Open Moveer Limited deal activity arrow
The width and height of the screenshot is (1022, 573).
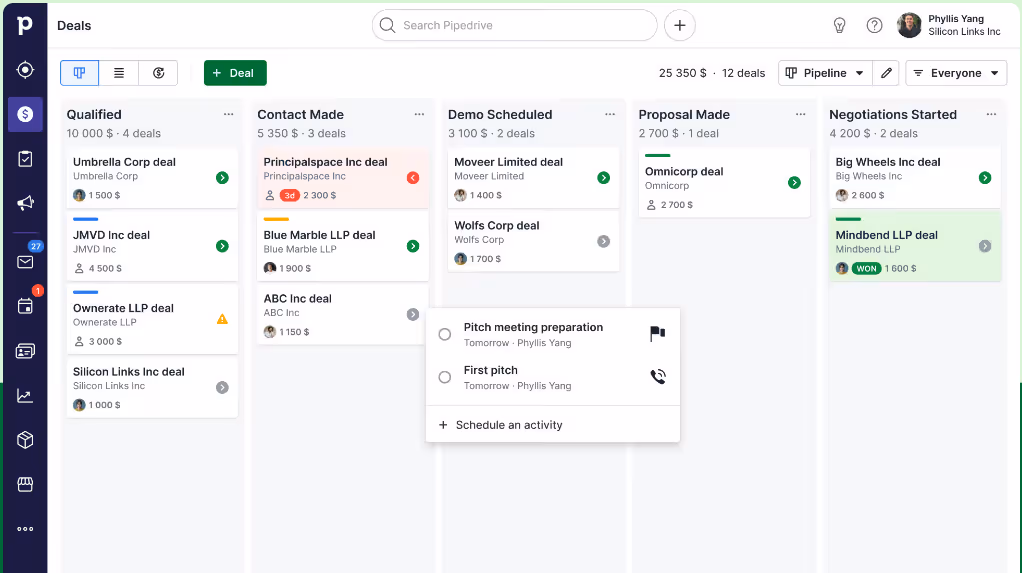pyautogui.click(x=604, y=178)
